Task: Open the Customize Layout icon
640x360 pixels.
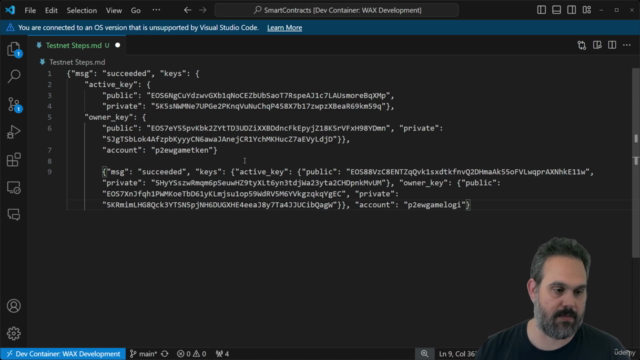Action: point(587,10)
